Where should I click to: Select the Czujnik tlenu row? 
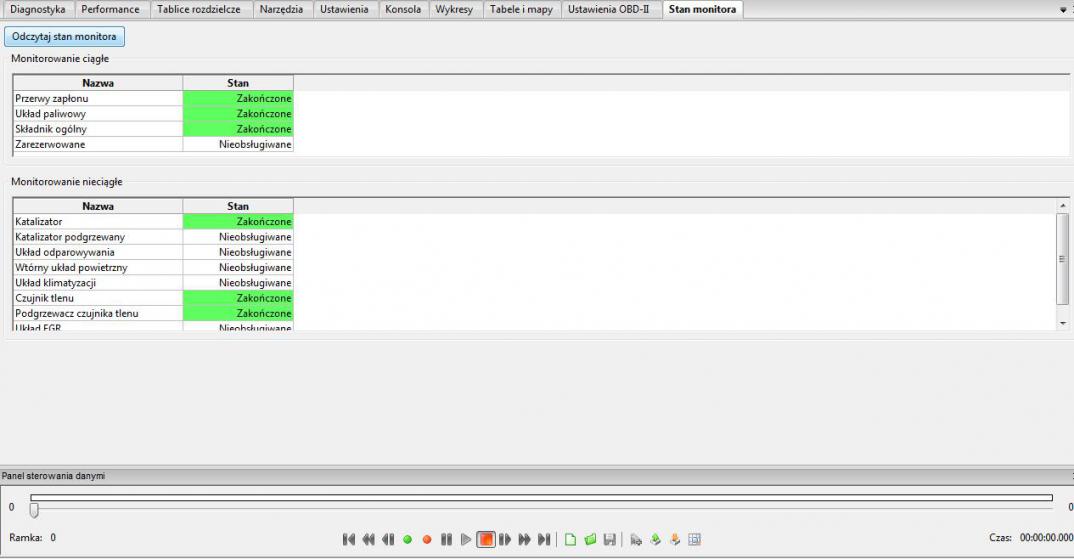[x=153, y=298]
